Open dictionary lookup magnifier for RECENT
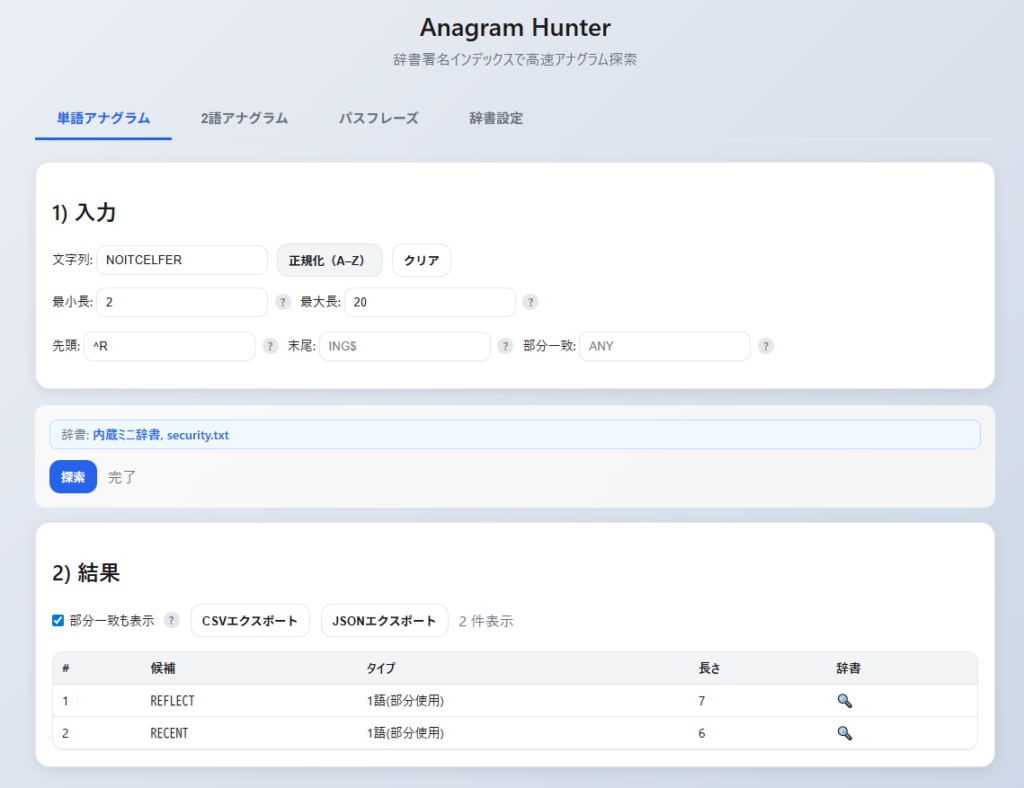 (844, 733)
